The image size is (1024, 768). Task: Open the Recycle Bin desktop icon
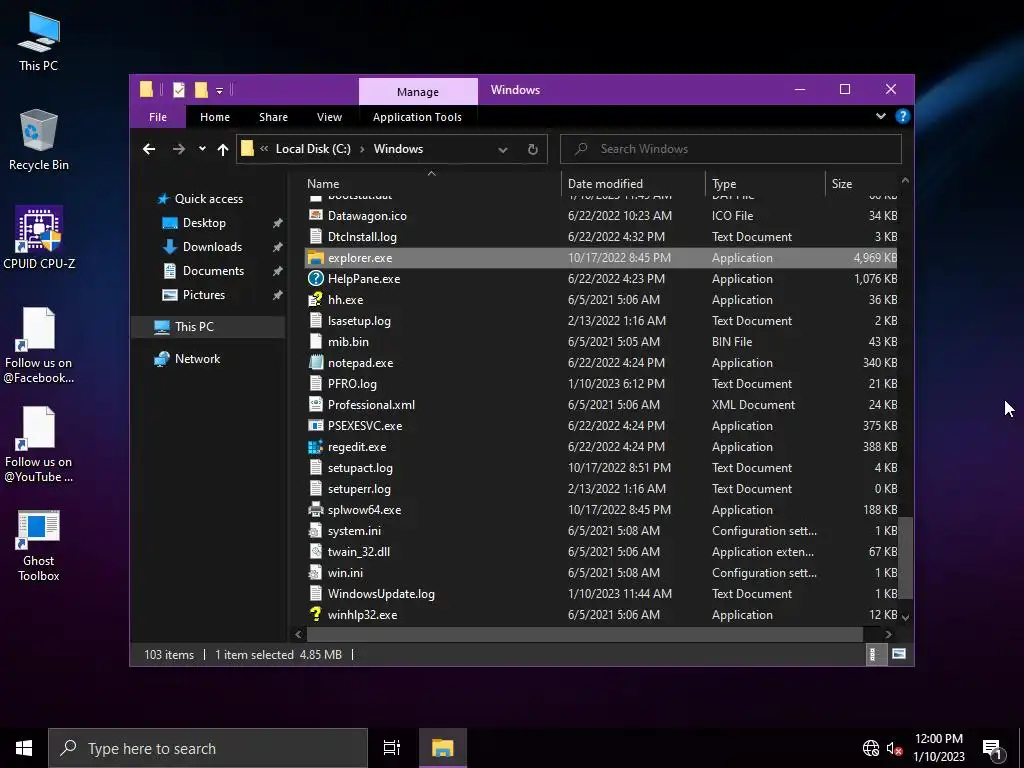click(39, 140)
